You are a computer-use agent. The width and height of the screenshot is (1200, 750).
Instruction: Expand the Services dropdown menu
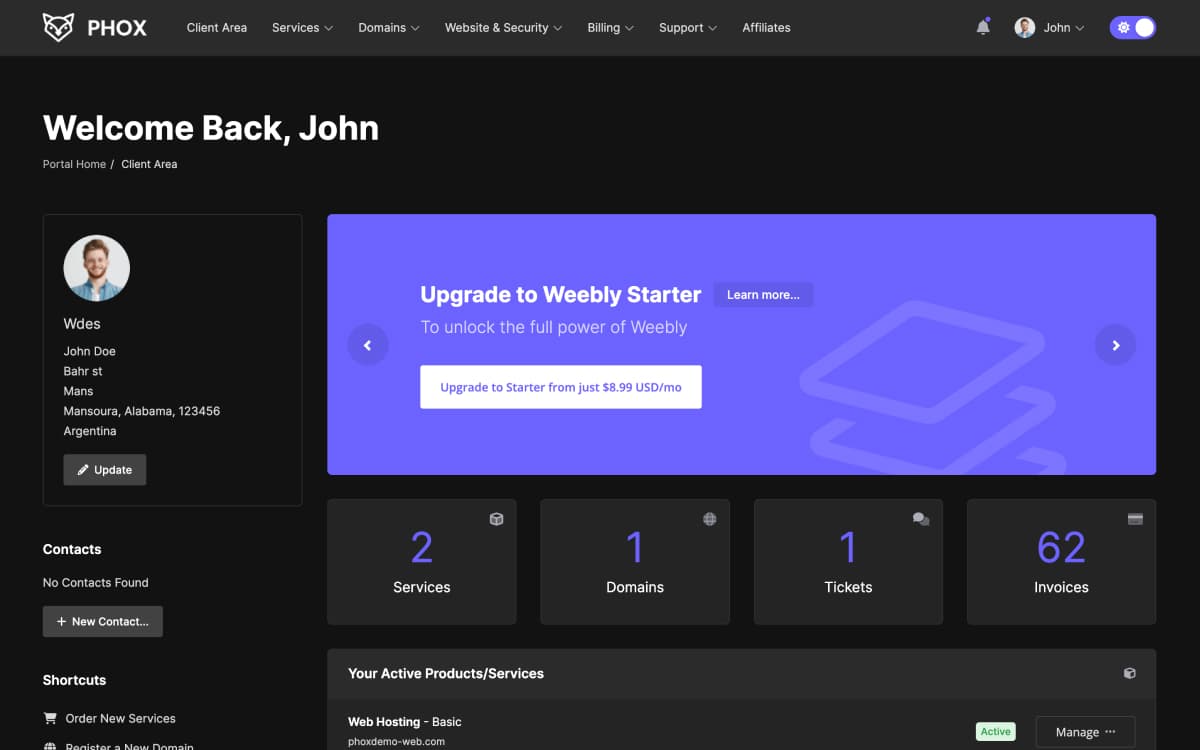[302, 27]
